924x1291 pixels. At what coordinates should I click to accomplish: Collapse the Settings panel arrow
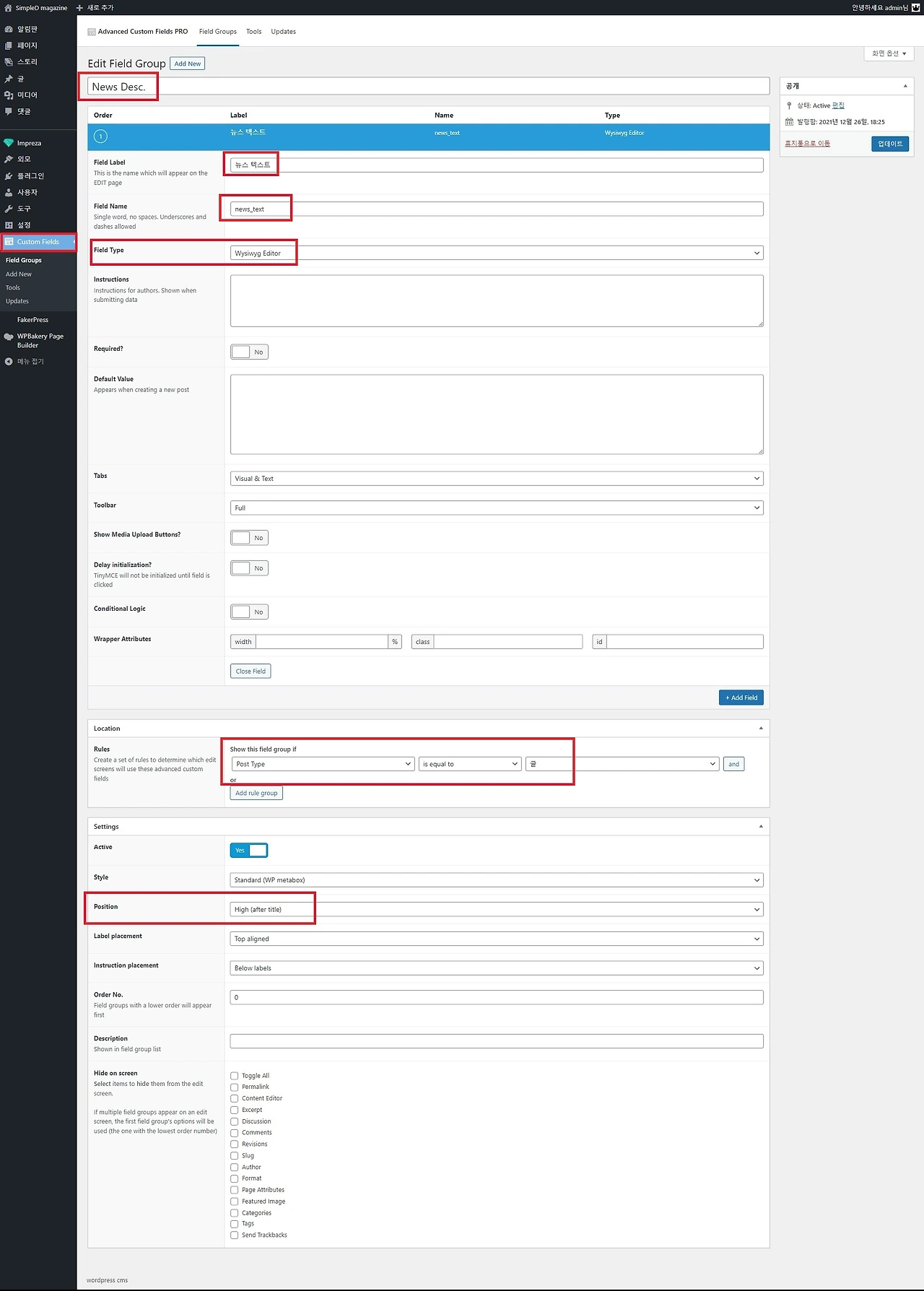click(761, 827)
